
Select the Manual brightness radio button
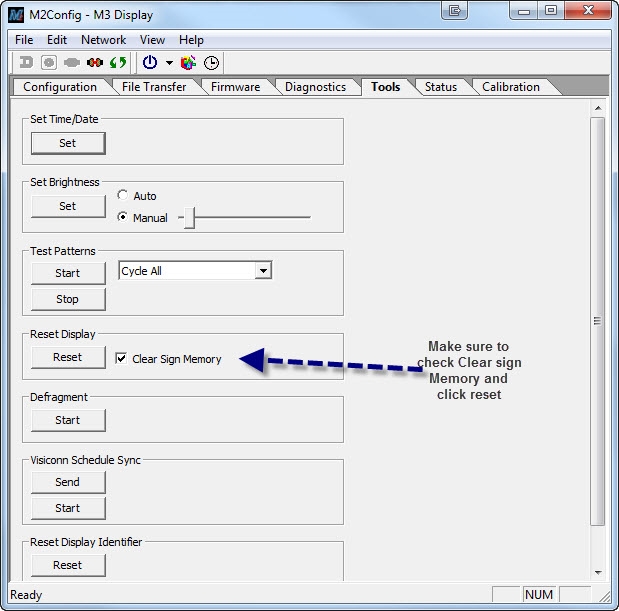click(x=123, y=217)
